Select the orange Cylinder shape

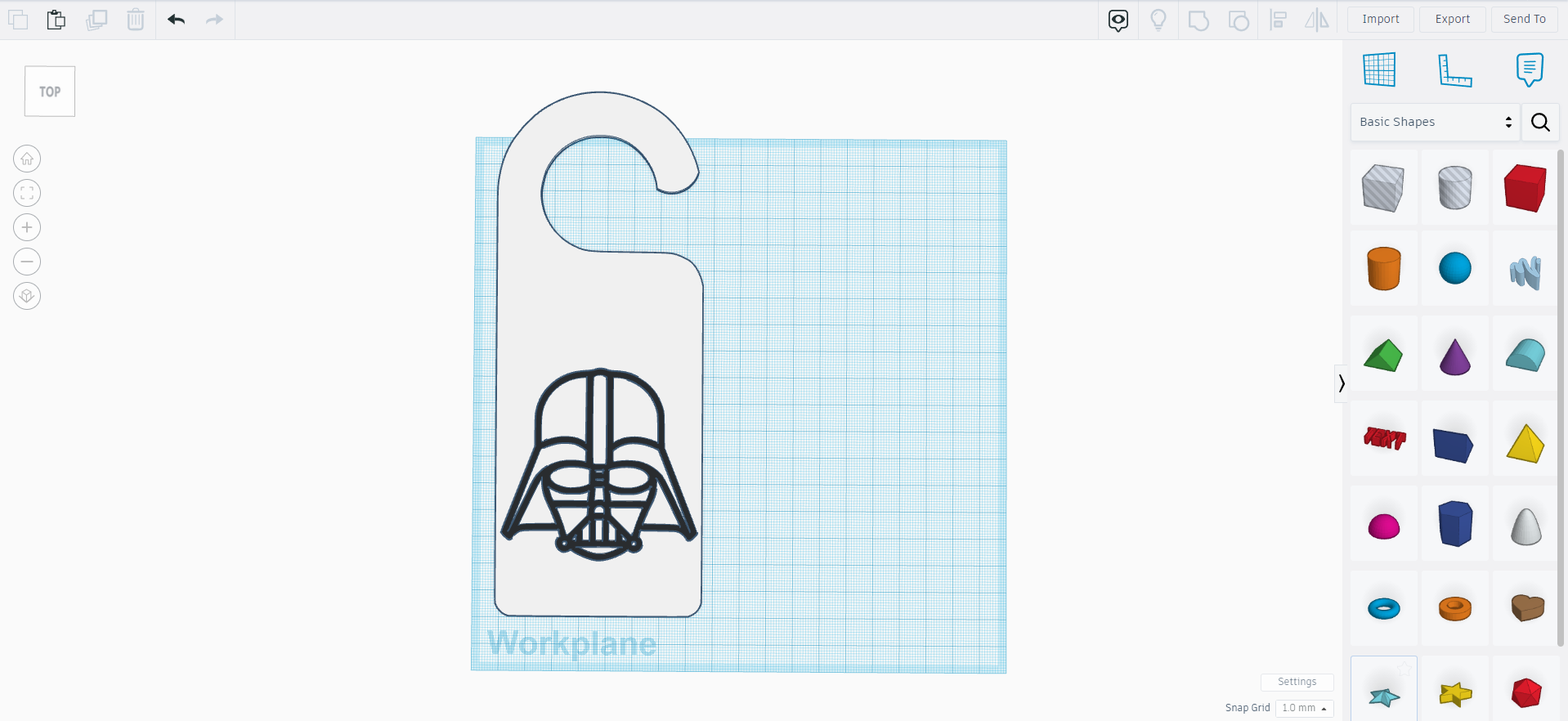tap(1383, 268)
